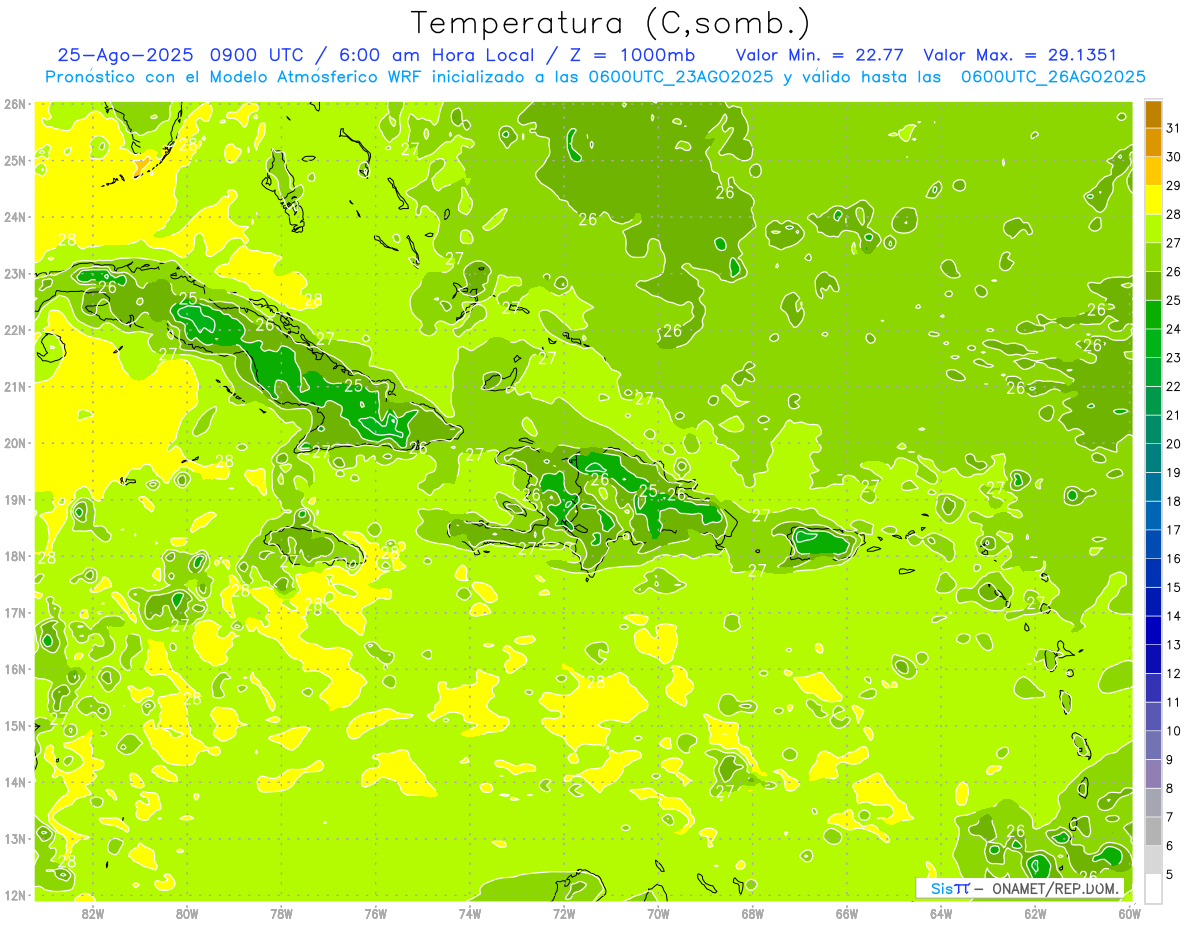Click the blue colorbar swatch between 15 and 16
Viewport: 1200px width, 927px height.
(x=1153, y=573)
